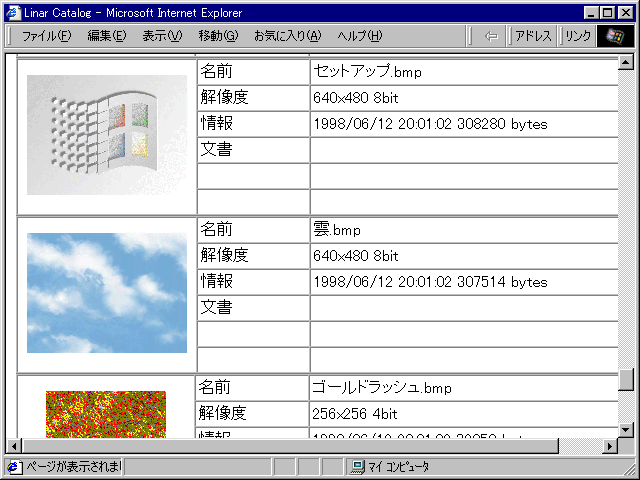Minimize the Internet Explorer window
640x480 pixels.
[x=591, y=13]
